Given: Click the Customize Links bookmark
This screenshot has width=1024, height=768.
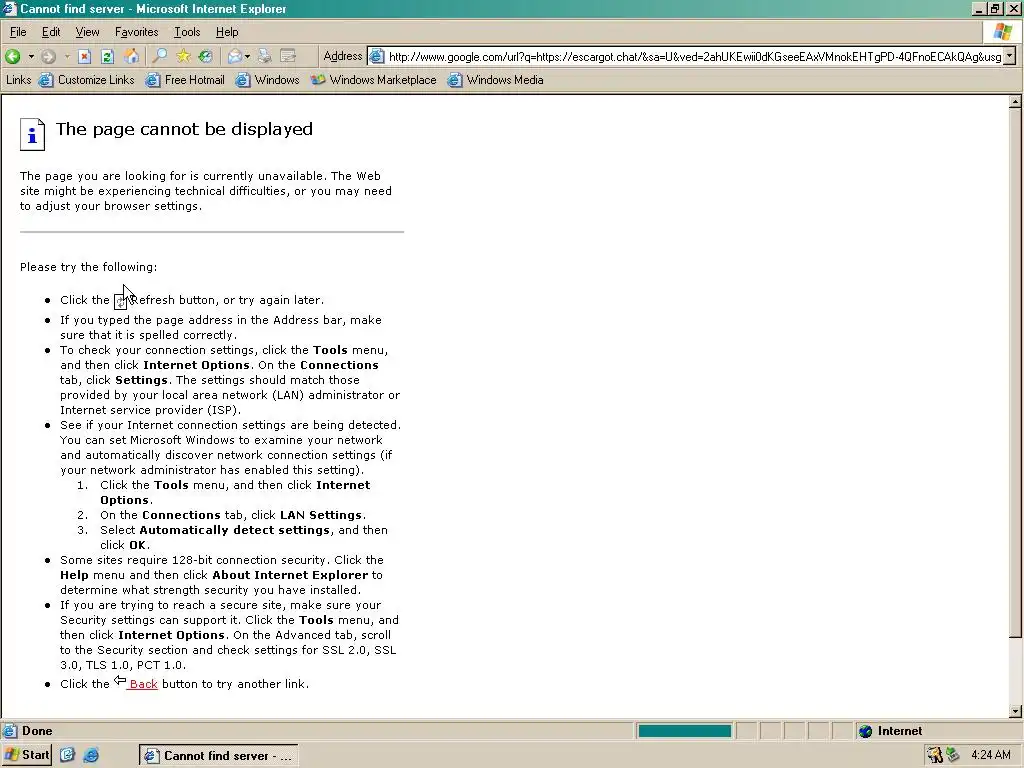Looking at the screenshot, I should (87, 80).
